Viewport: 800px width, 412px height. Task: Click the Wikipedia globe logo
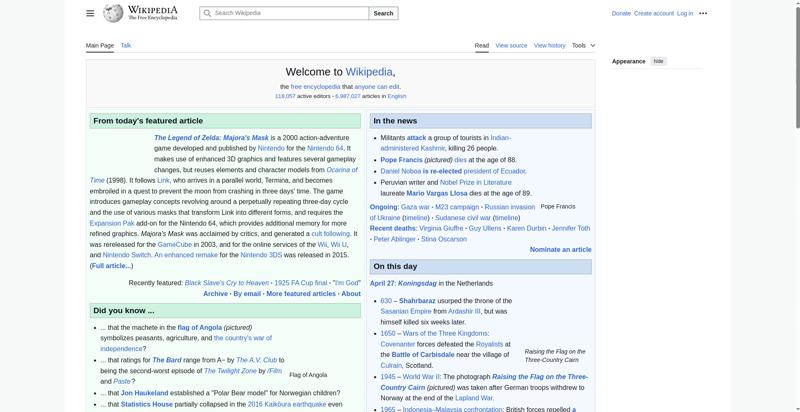[x=113, y=13]
